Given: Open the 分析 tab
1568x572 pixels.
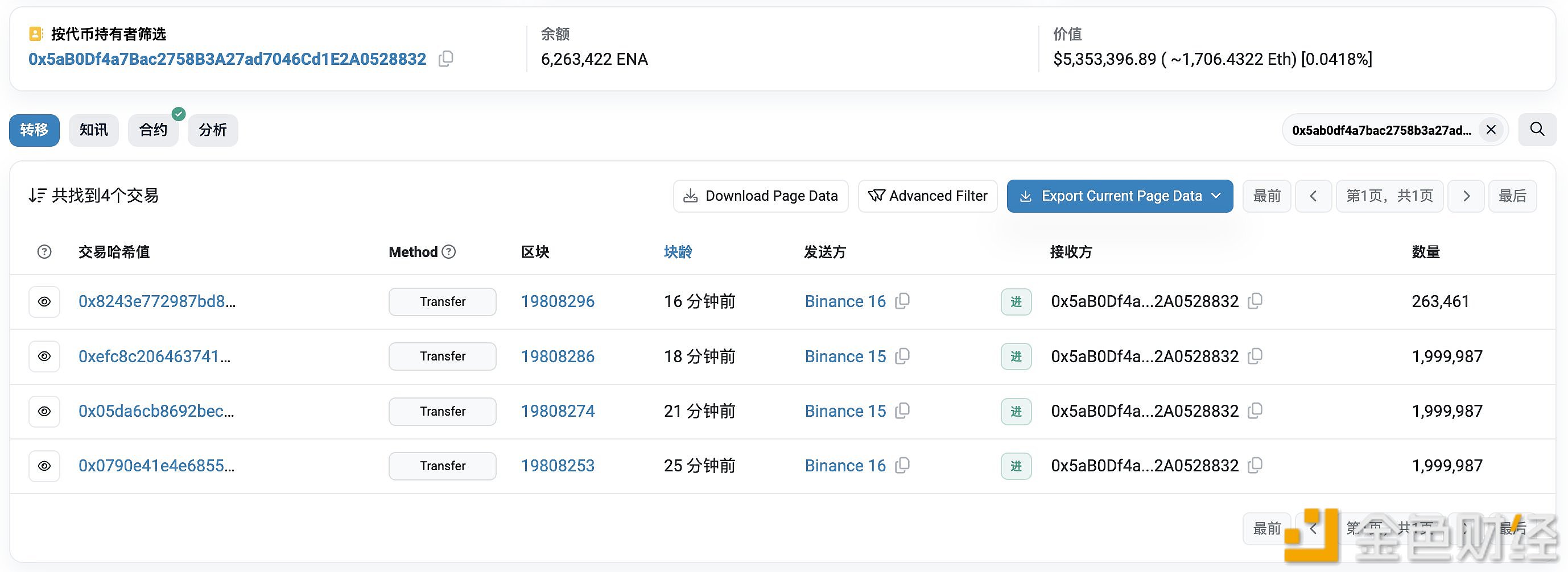Looking at the screenshot, I should (212, 130).
